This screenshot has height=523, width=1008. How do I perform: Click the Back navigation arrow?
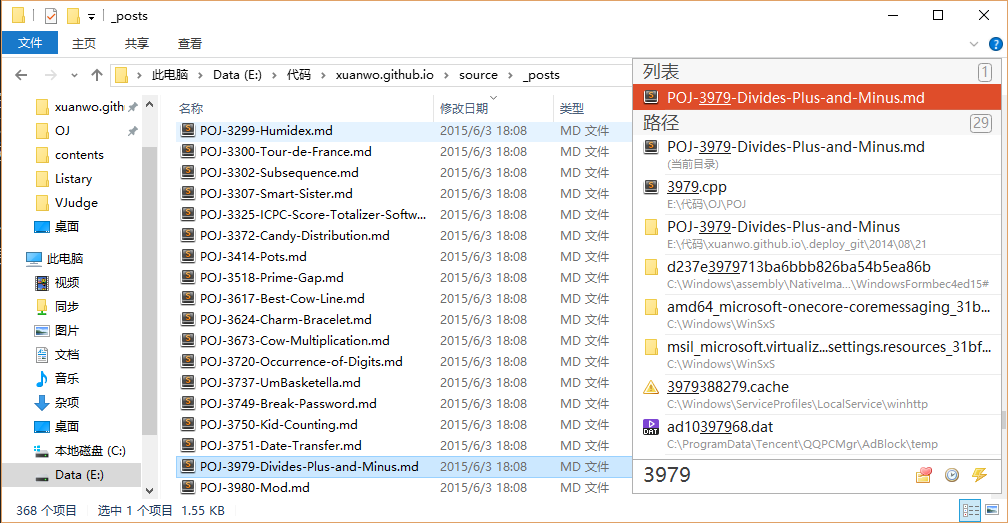22,75
